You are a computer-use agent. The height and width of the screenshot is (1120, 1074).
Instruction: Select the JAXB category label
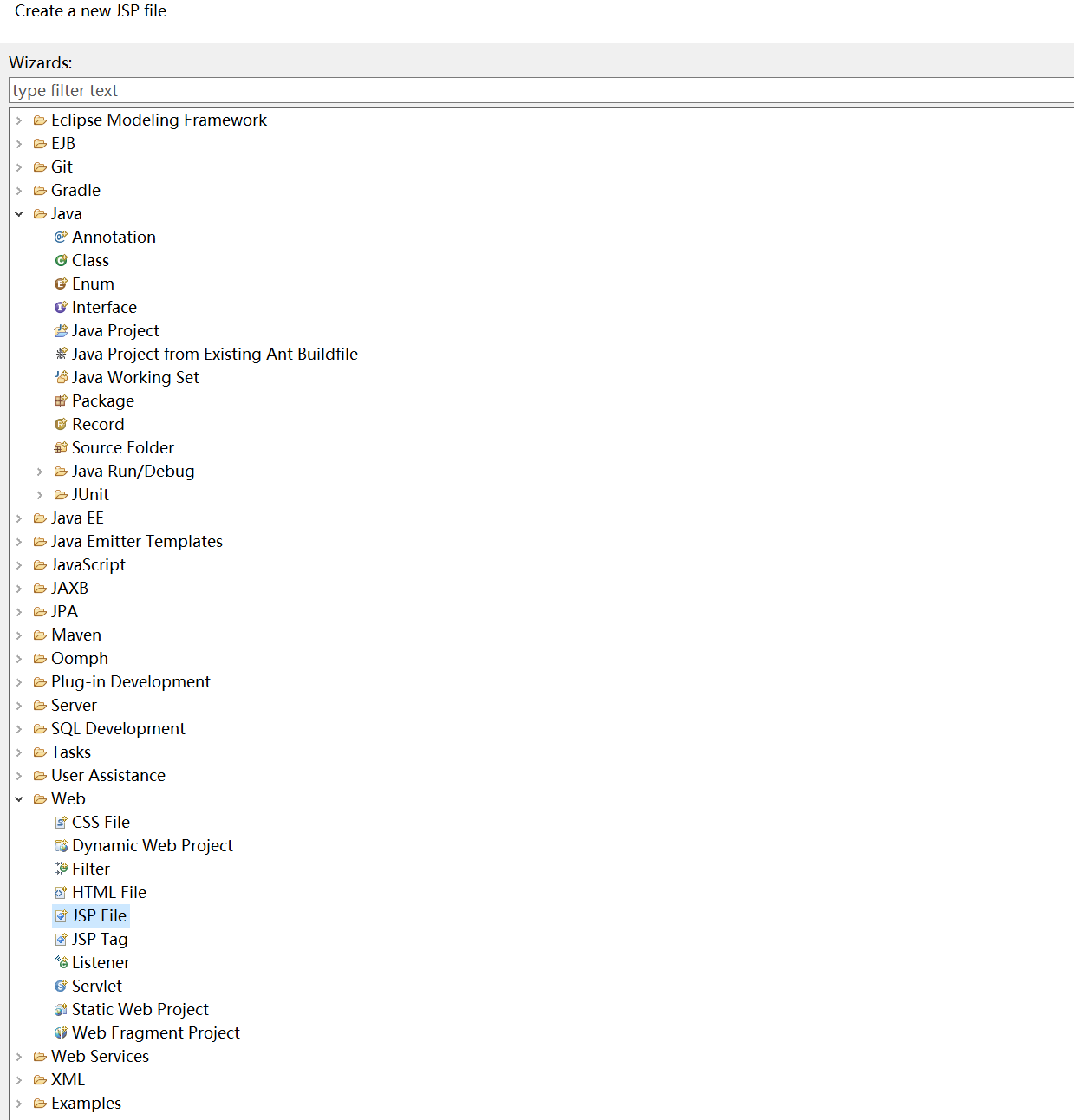click(x=69, y=588)
